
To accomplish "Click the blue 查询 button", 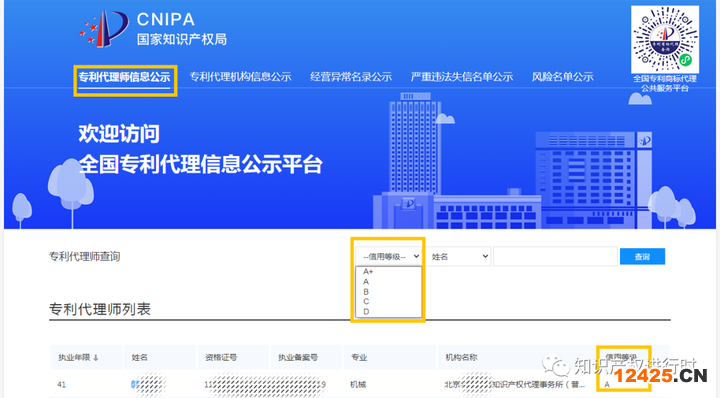I will (x=642, y=257).
